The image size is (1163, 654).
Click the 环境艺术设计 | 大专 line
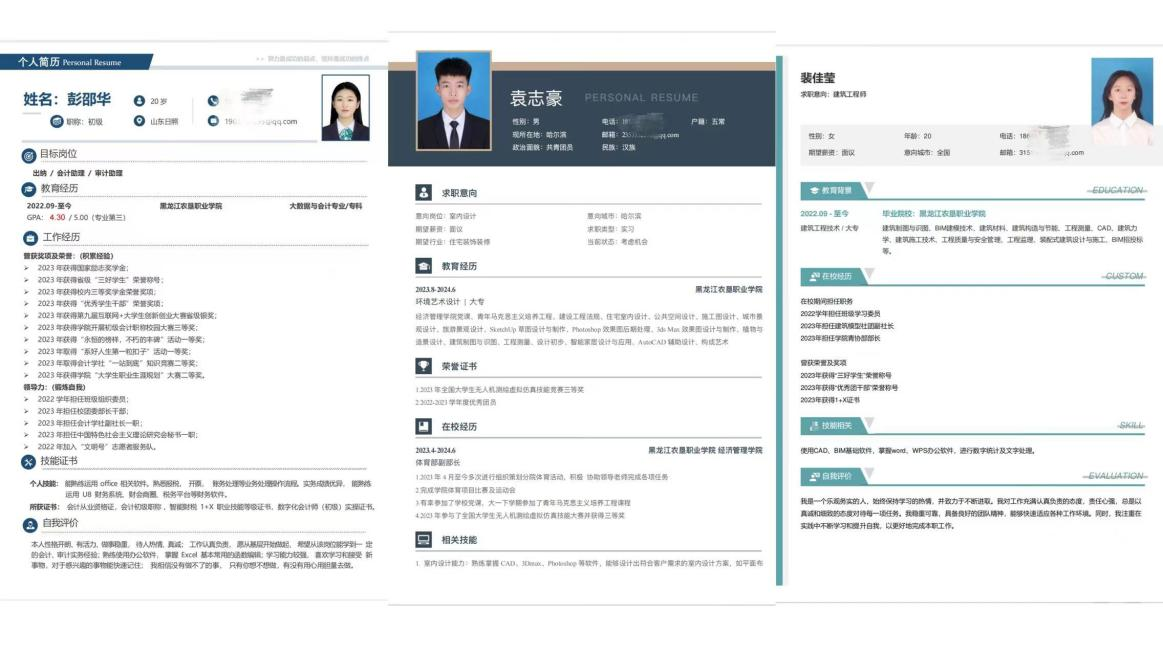click(x=450, y=303)
